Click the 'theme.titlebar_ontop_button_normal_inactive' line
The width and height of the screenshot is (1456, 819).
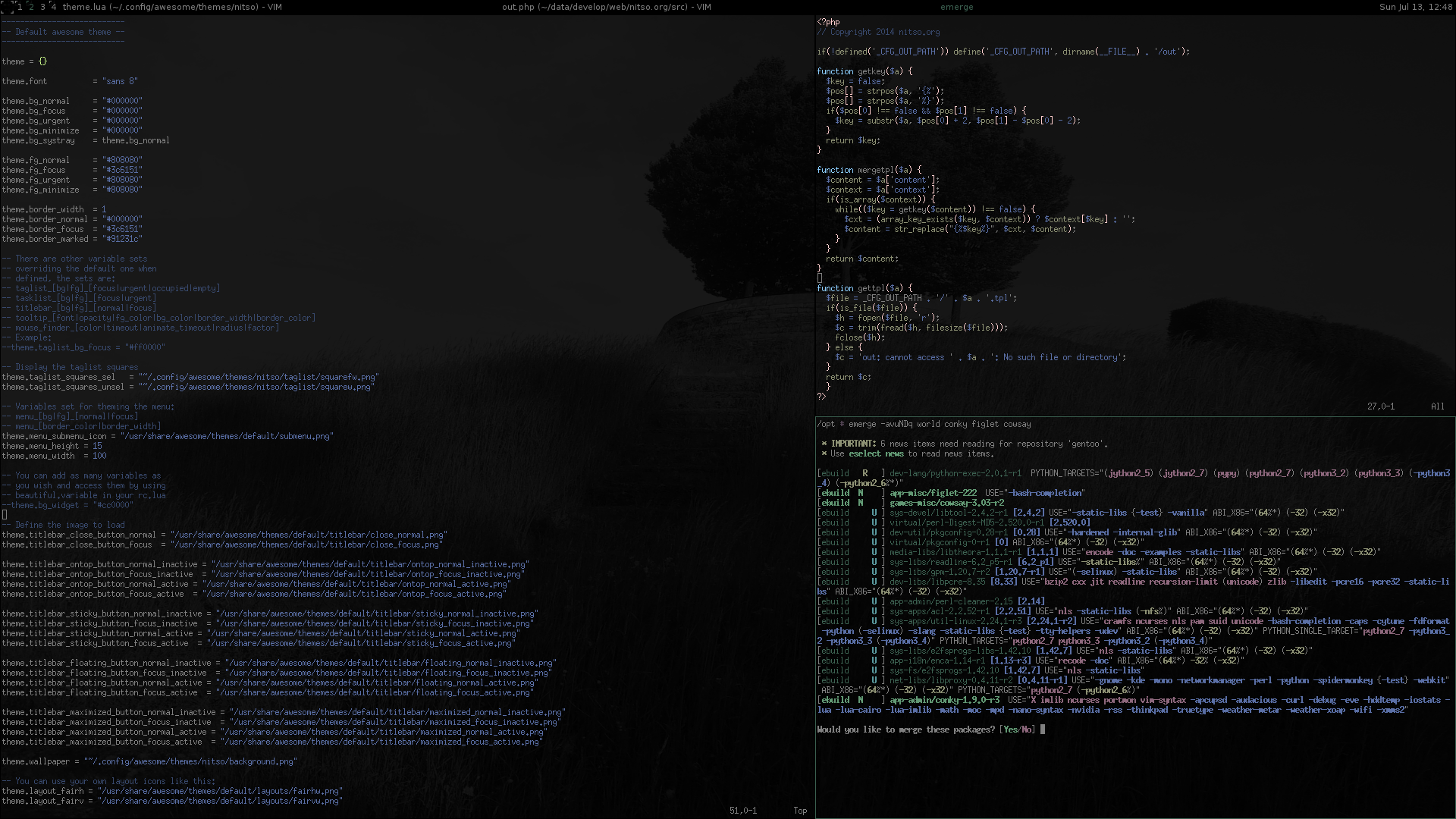tap(265, 564)
